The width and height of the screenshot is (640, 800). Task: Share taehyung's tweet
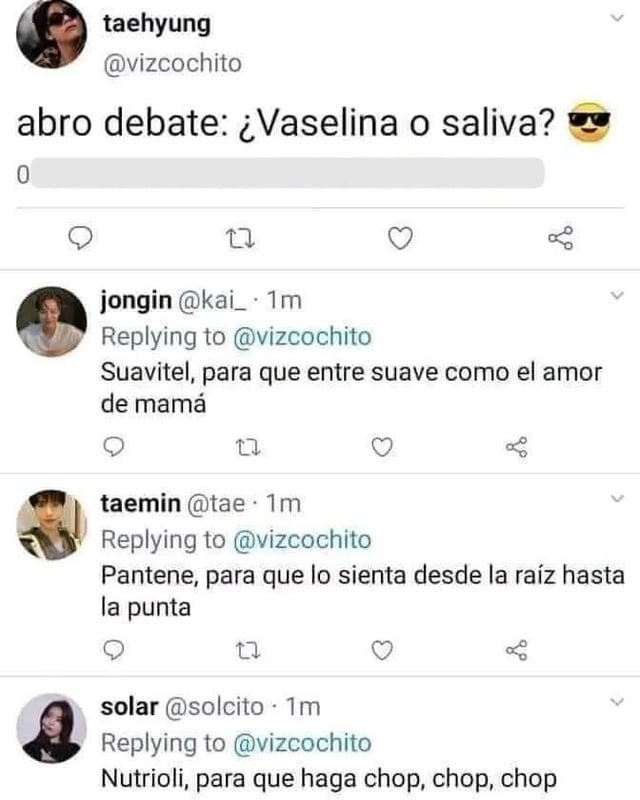[x=560, y=236]
